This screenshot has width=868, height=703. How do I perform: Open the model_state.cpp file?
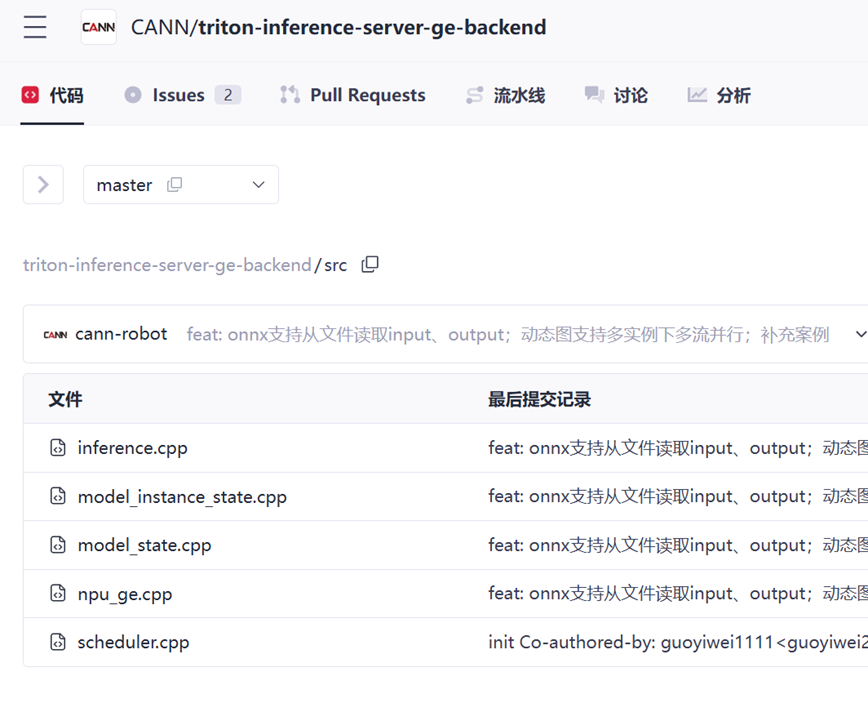144,545
